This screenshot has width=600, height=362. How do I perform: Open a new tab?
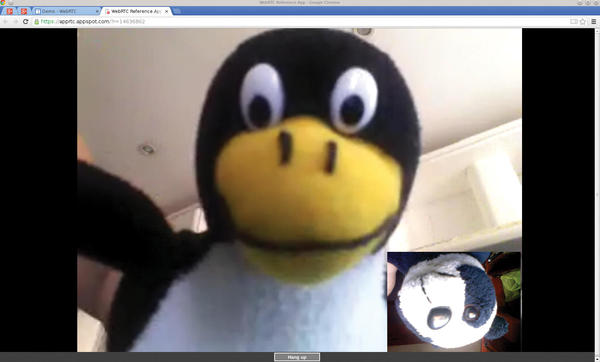click(177, 11)
